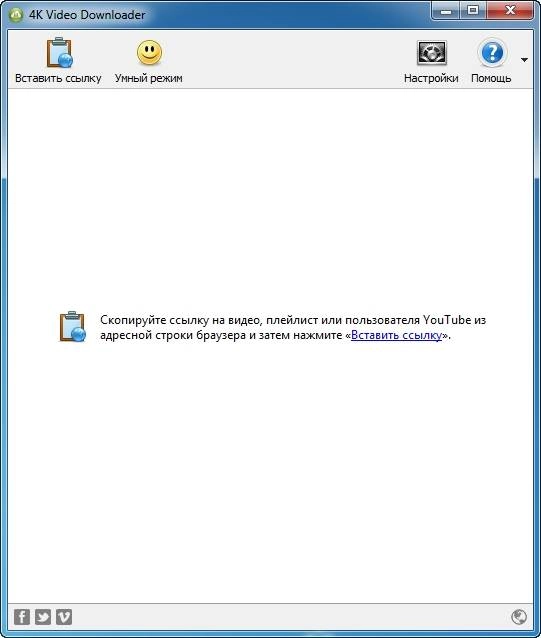Open the Facebook page icon in footer
This screenshot has width=541, height=638.
point(22,617)
